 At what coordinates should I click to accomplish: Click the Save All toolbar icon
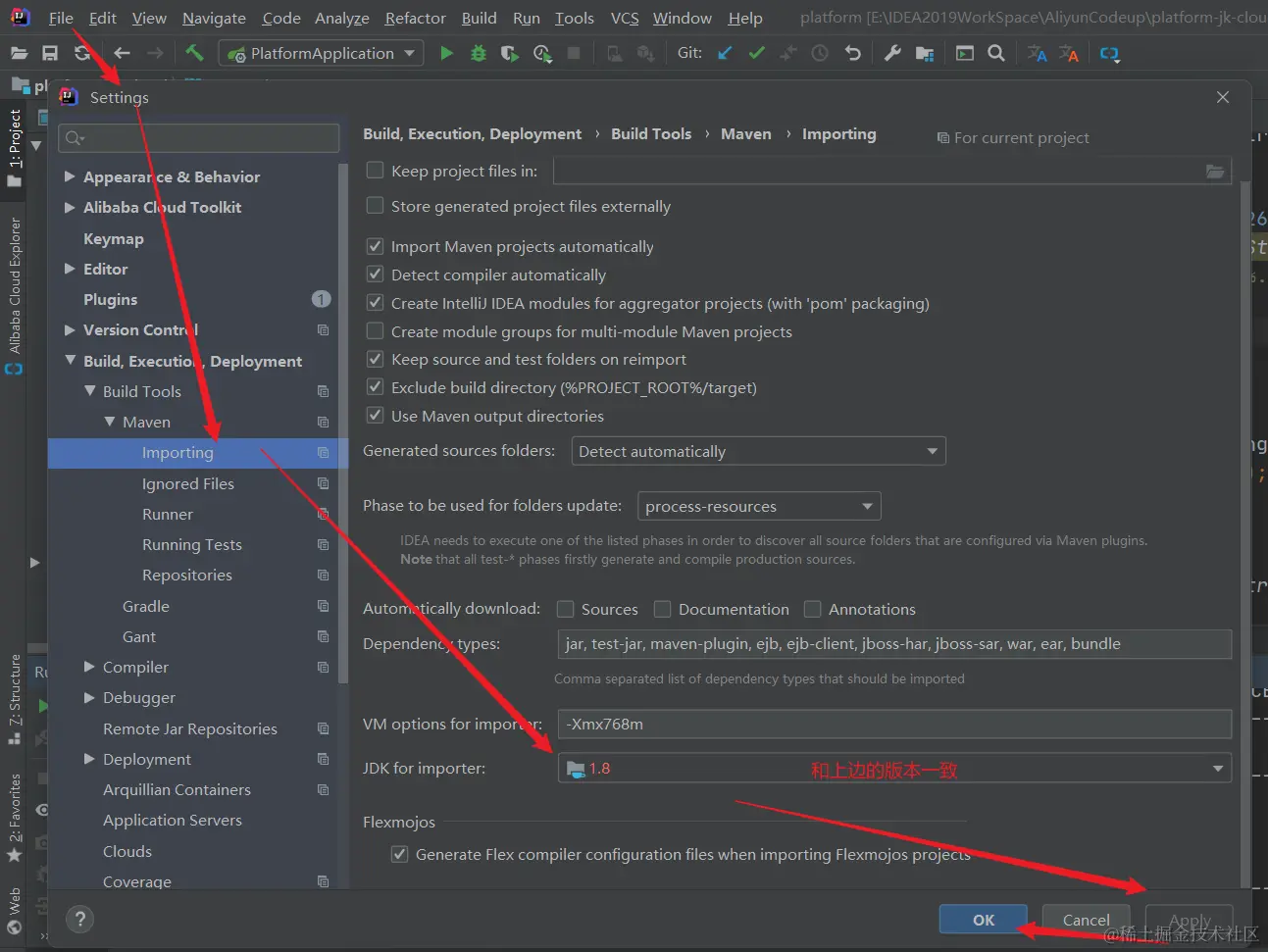pos(50,53)
